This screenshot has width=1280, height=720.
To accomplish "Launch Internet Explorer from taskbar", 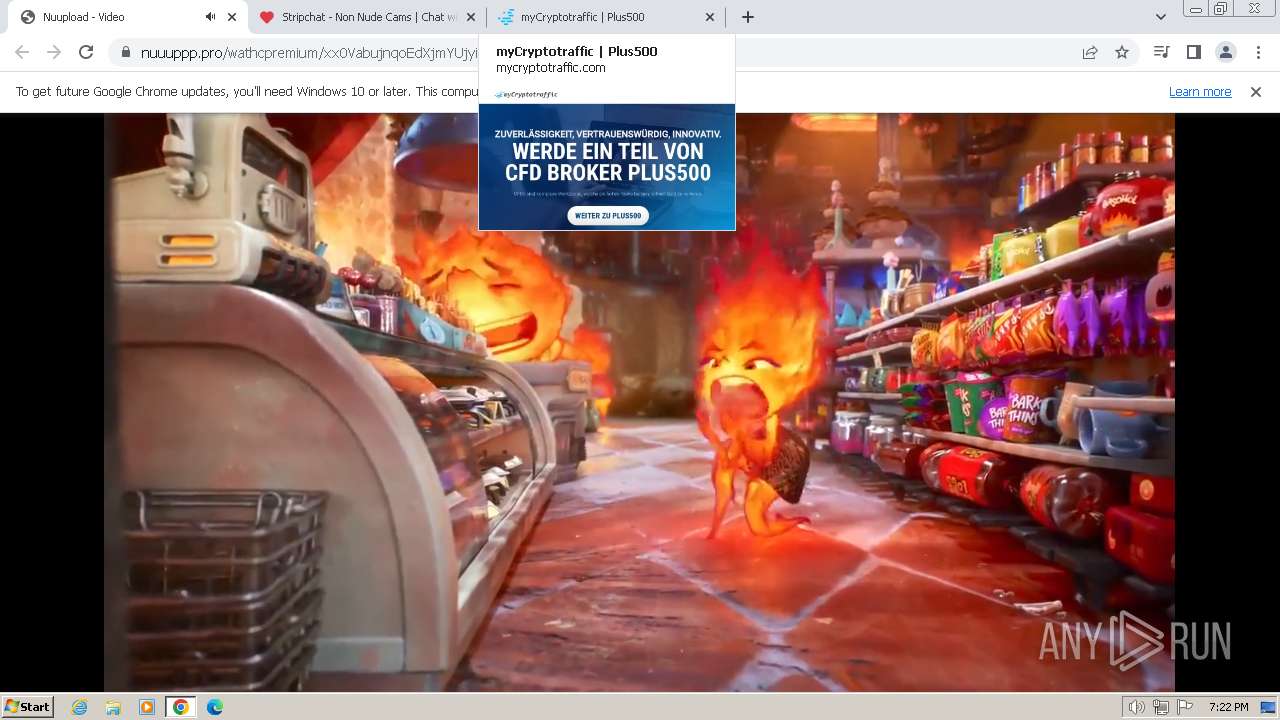I will (x=80, y=707).
